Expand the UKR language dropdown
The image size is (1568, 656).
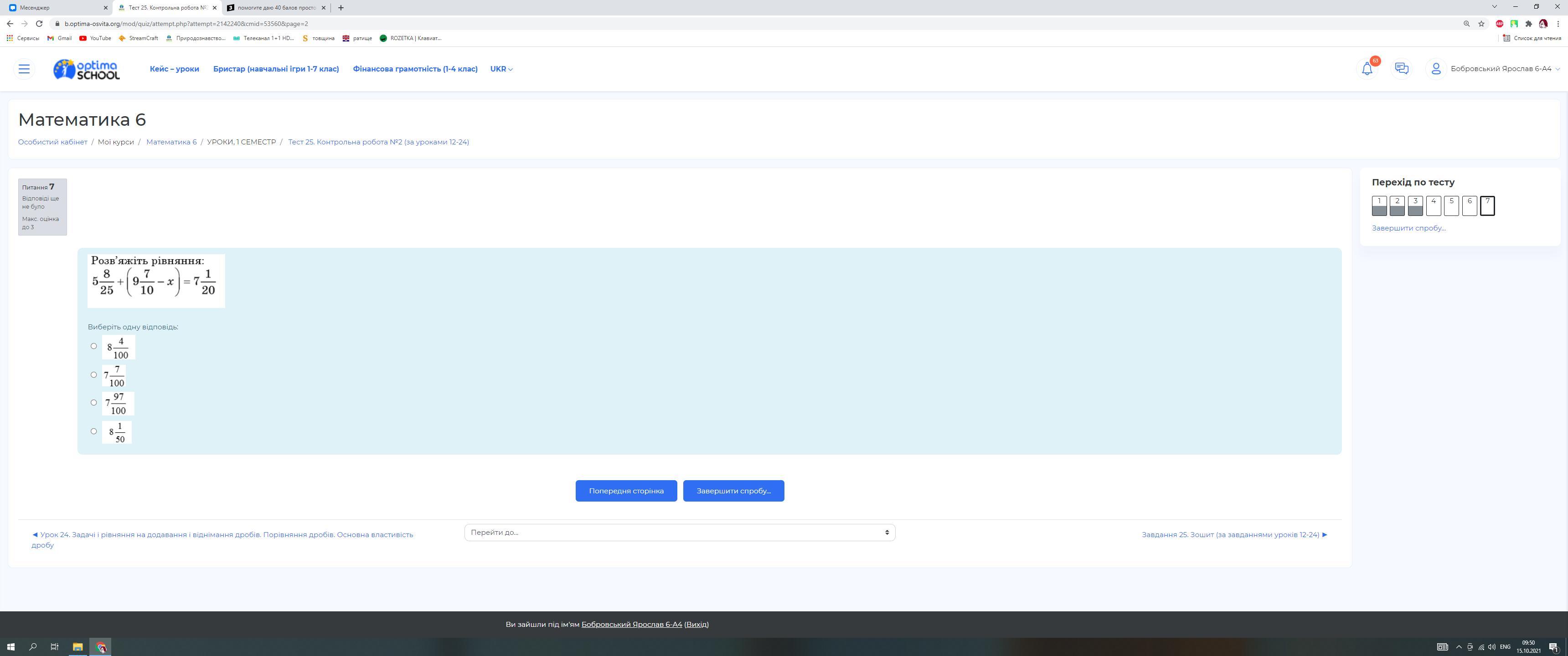[x=501, y=69]
